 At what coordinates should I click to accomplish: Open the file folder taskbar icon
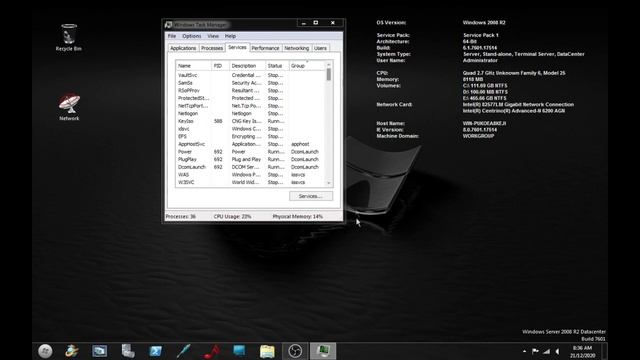point(267,351)
